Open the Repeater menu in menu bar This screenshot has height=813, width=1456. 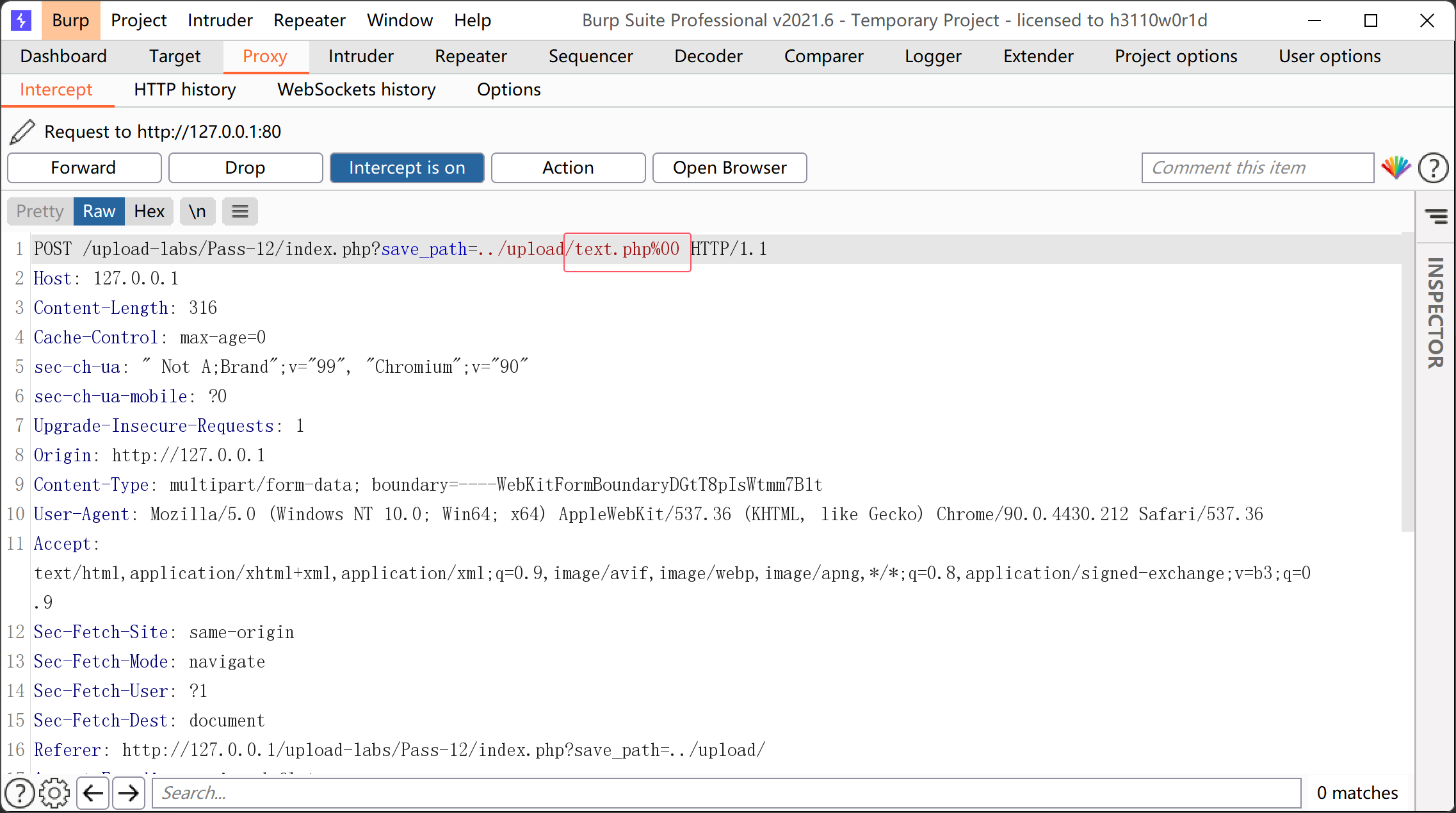tap(309, 21)
